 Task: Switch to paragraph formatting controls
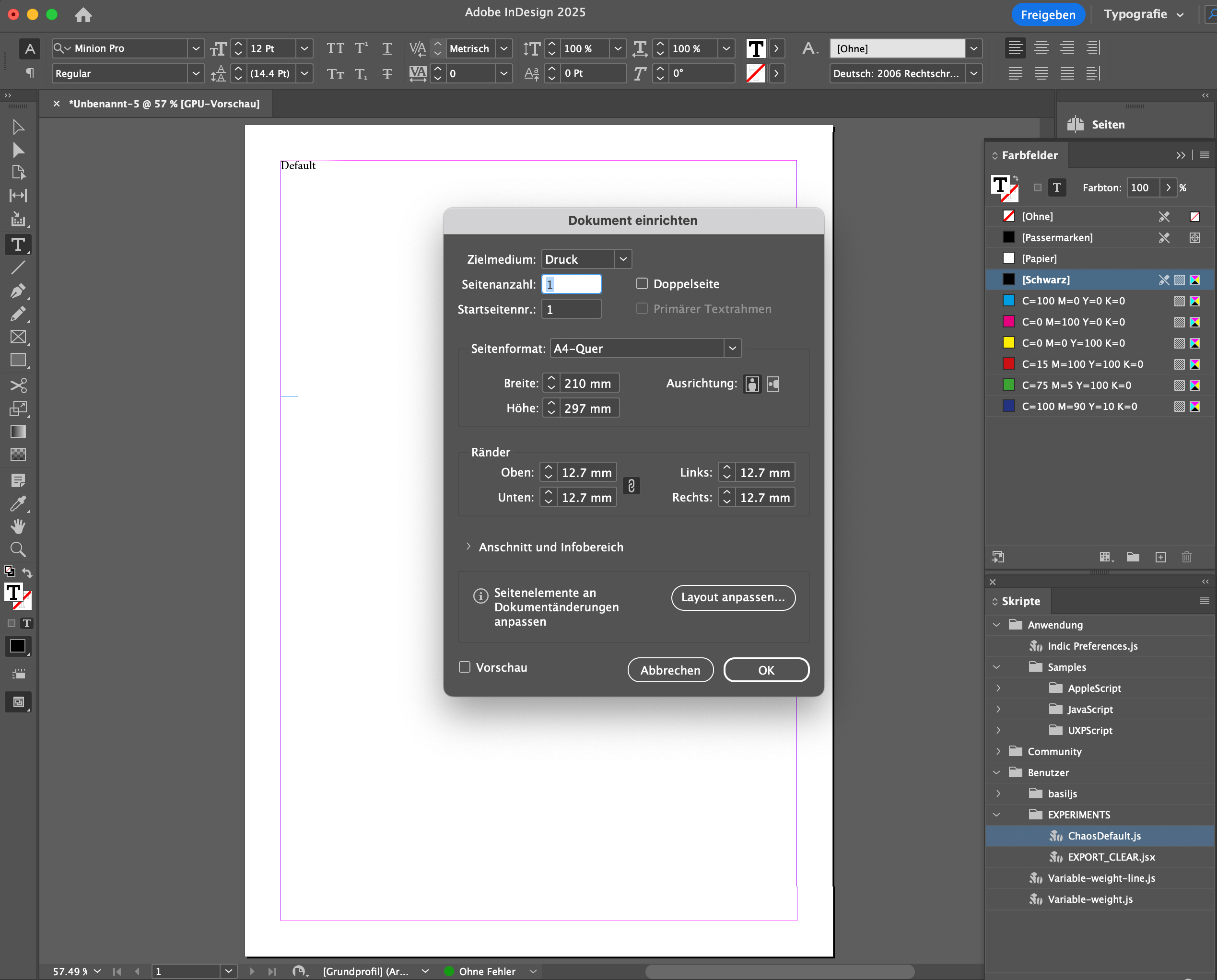point(30,73)
